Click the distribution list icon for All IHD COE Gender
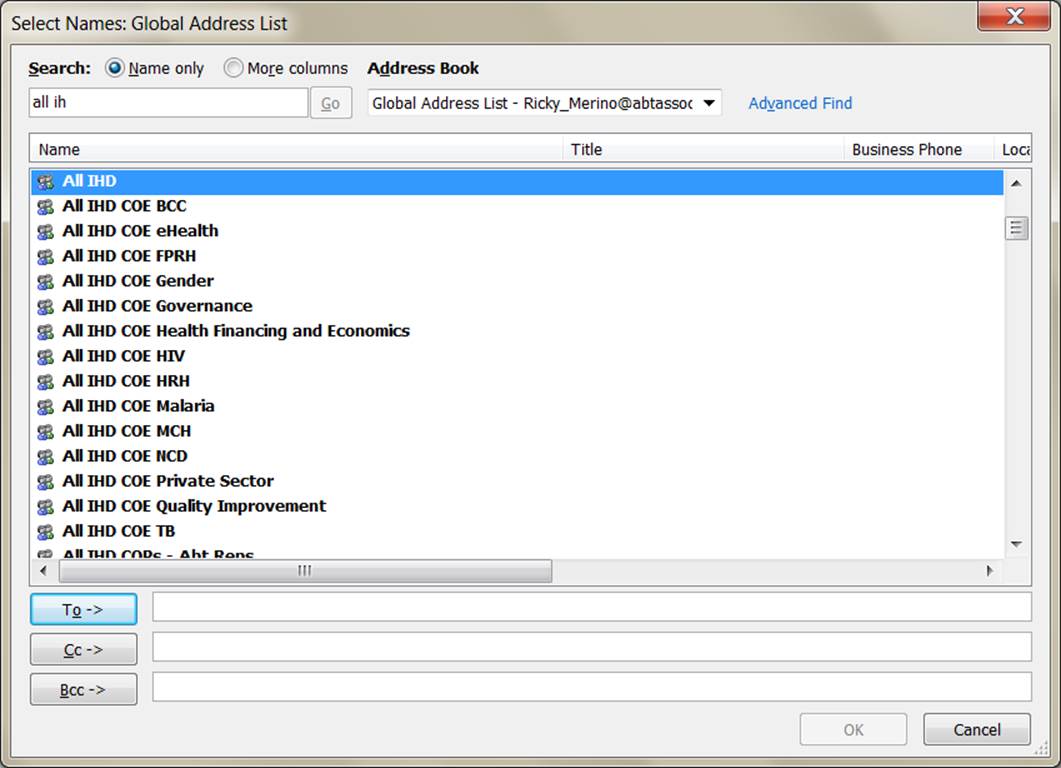Image resolution: width=1061 pixels, height=768 pixels. [x=45, y=282]
